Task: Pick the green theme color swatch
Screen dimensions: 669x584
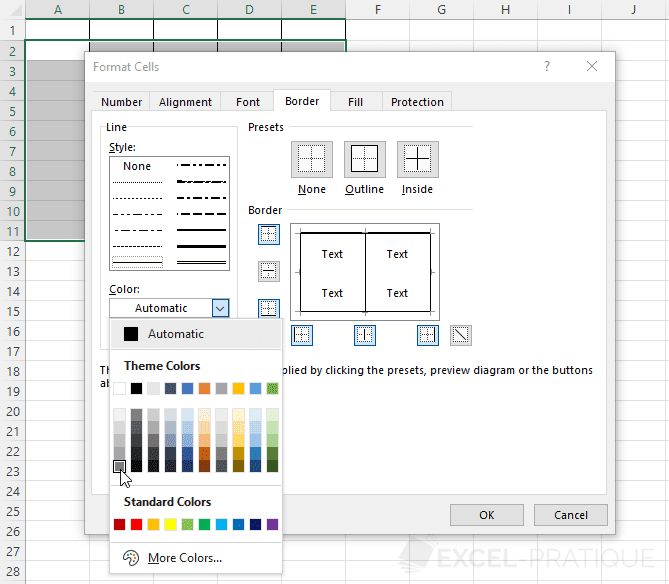Action: pyautogui.click(x=272, y=388)
